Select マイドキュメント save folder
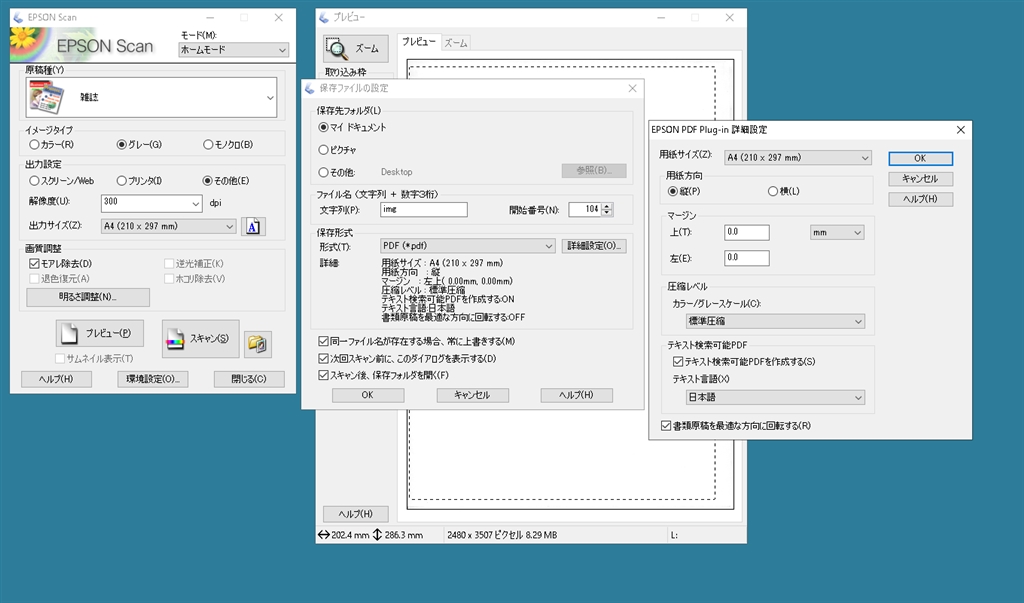This screenshot has height=603, width=1024. [x=352, y=127]
